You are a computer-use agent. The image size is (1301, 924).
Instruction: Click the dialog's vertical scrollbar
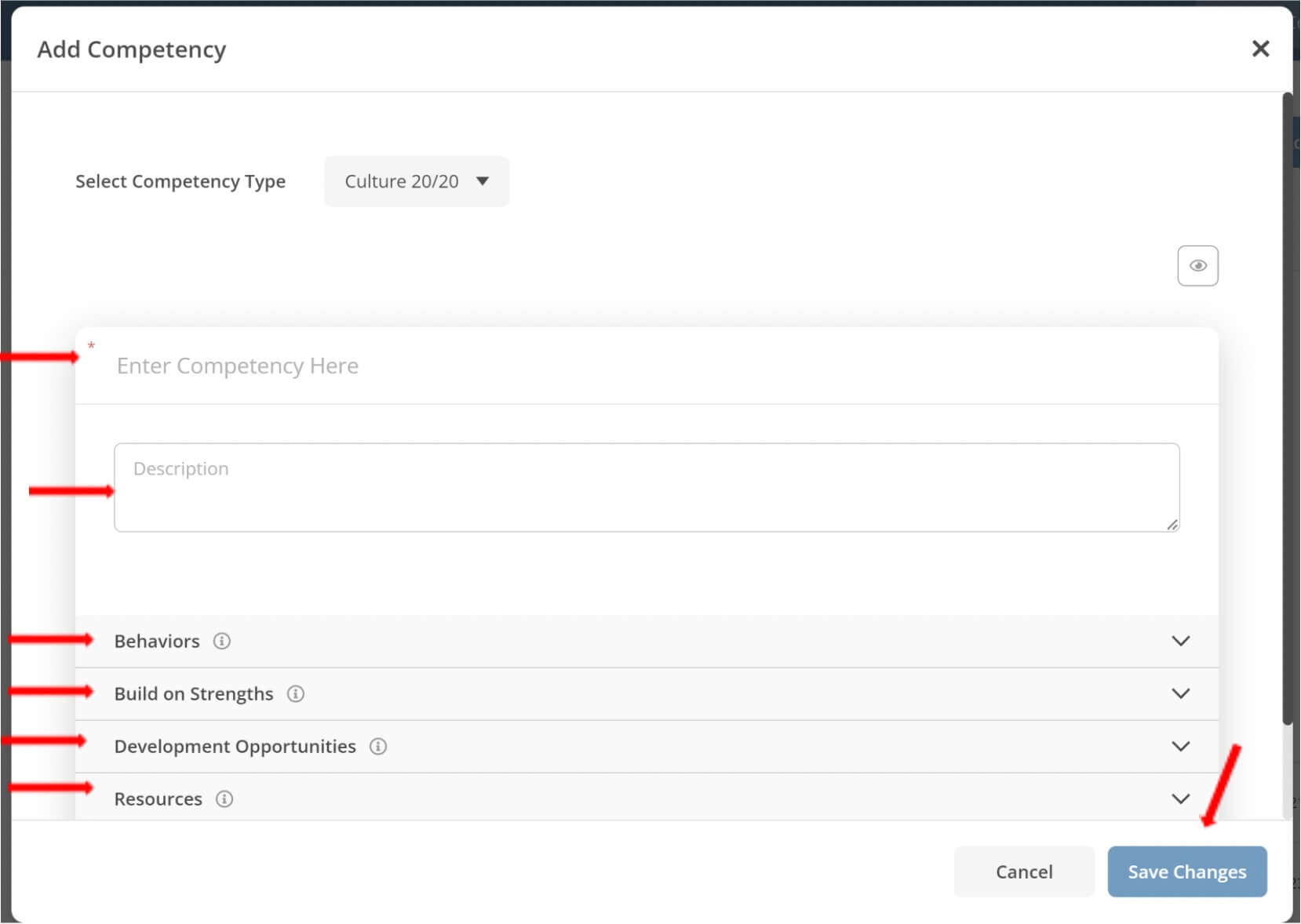[1287, 408]
